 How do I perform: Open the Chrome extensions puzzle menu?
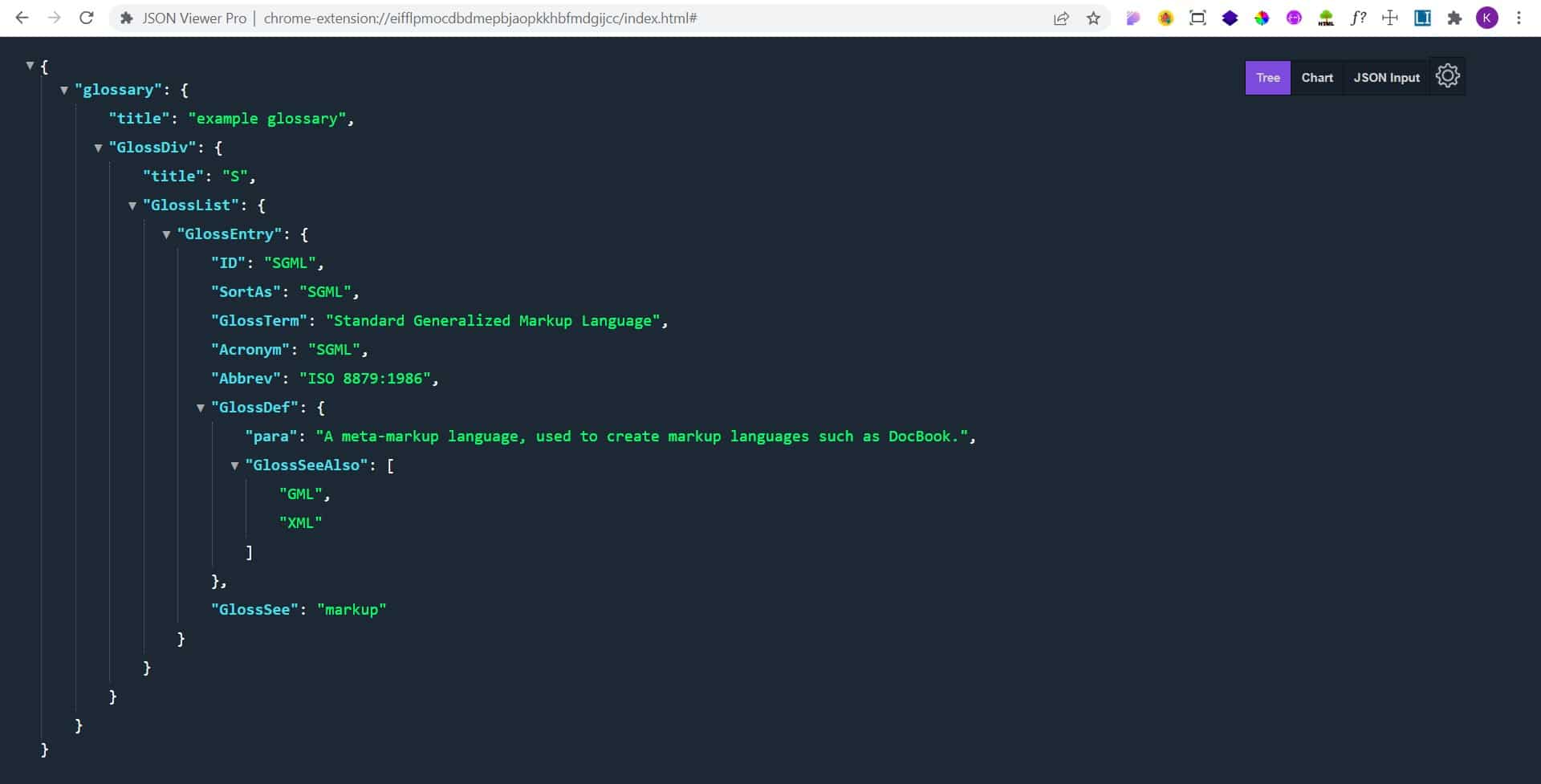point(1455,18)
